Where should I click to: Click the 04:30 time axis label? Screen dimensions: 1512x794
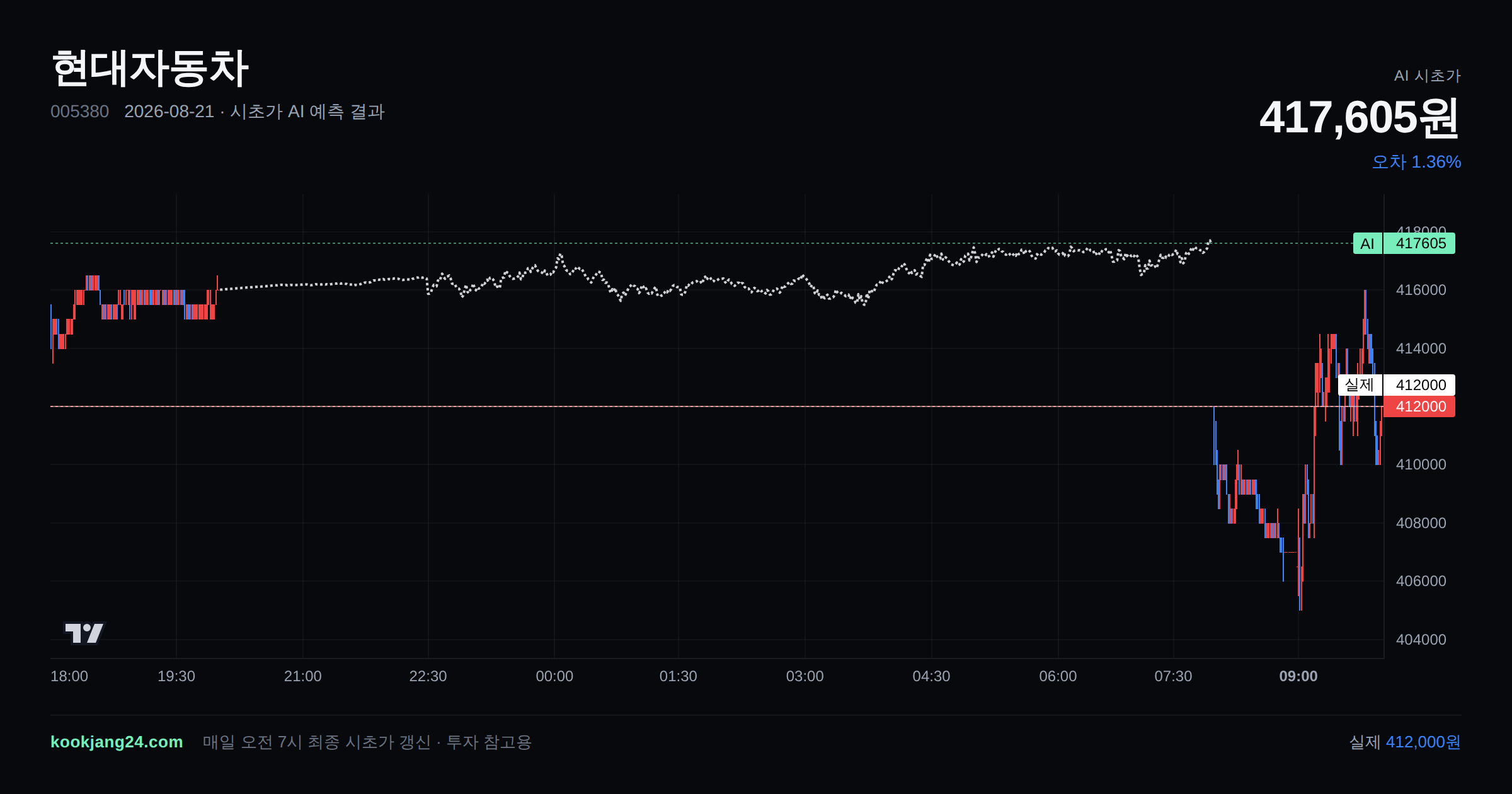pos(932,676)
